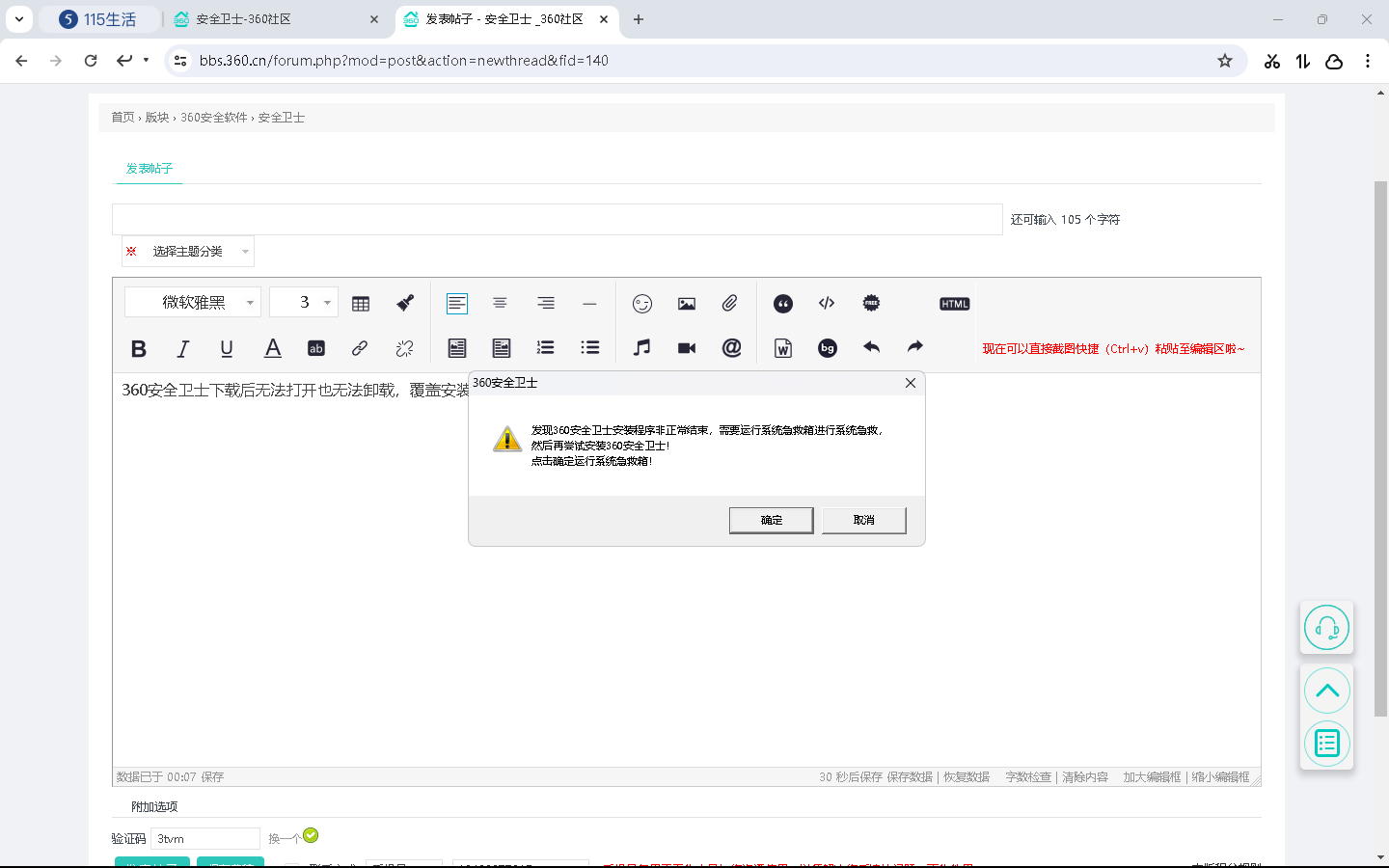Expand the 选择主题分类 dropdown
The image size is (1389, 868).
click(x=188, y=252)
